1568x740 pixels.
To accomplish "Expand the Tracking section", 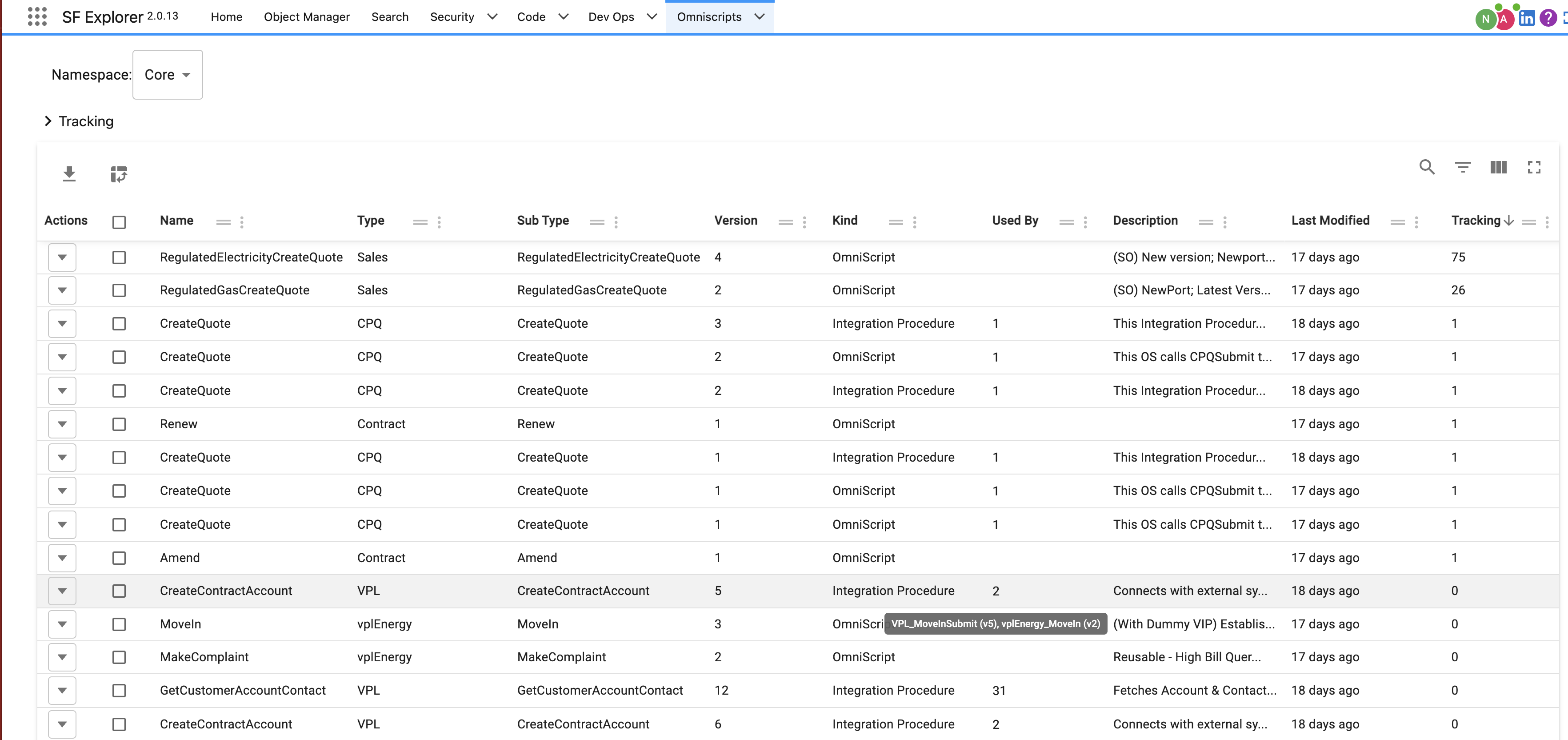I will click(x=48, y=121).
